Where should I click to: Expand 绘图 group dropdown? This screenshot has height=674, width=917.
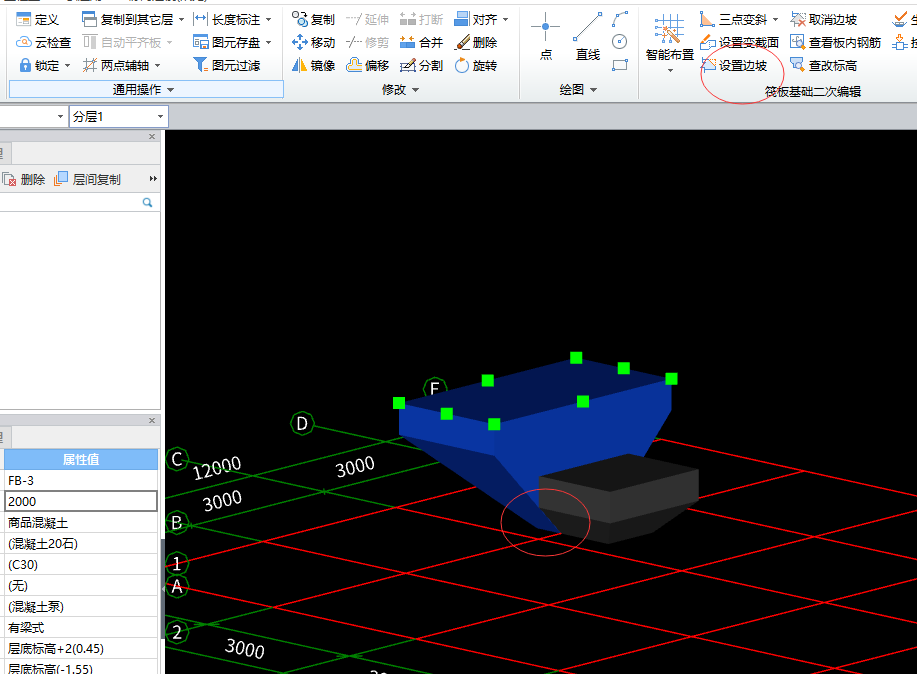(594, 90)
